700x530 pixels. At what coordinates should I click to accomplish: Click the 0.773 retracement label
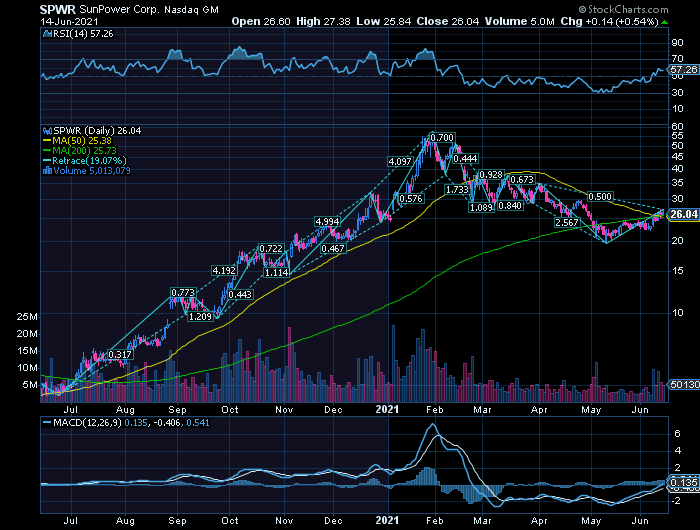point(183,292)
